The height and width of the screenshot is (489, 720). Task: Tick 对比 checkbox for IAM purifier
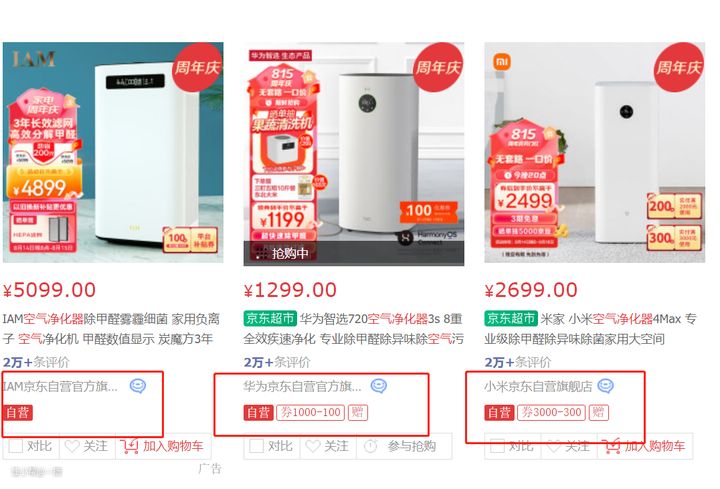tap(16, 446)
